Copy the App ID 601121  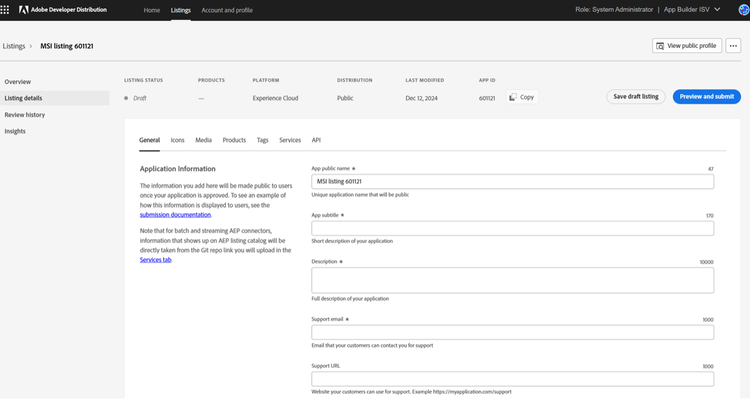pos(521,97)
